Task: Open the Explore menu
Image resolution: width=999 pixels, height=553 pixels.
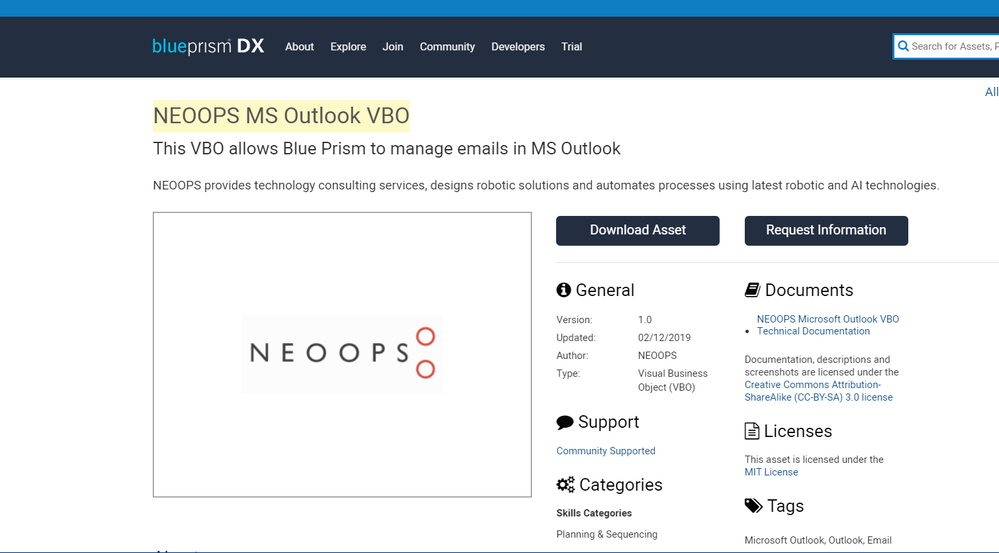Action: point(348,47)
